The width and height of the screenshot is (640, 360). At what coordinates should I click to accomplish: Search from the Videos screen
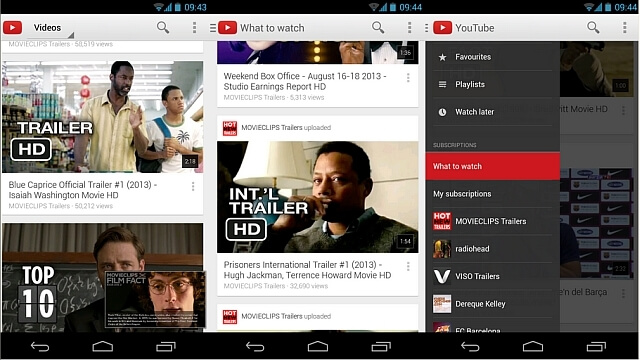(163, 28)
